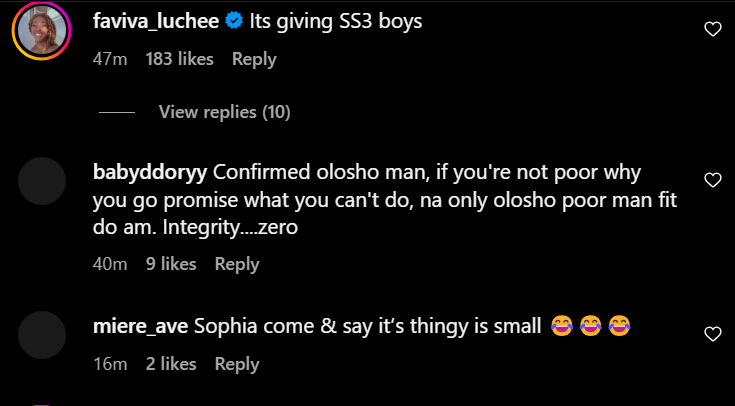The height and width of the screenshot is (406, 735).
Task: Open miere_ave username link
Action: coord(138,326)
